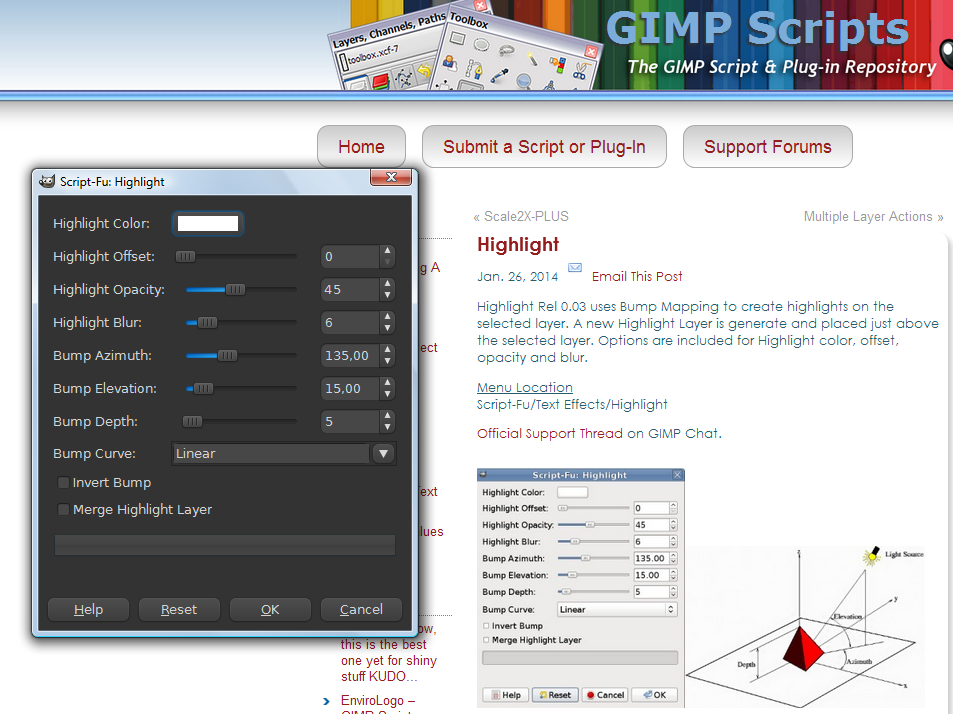Screen dimensions: 953x714
Task: Decrease Bump Azimuth with down arrow
Action: 387,362
